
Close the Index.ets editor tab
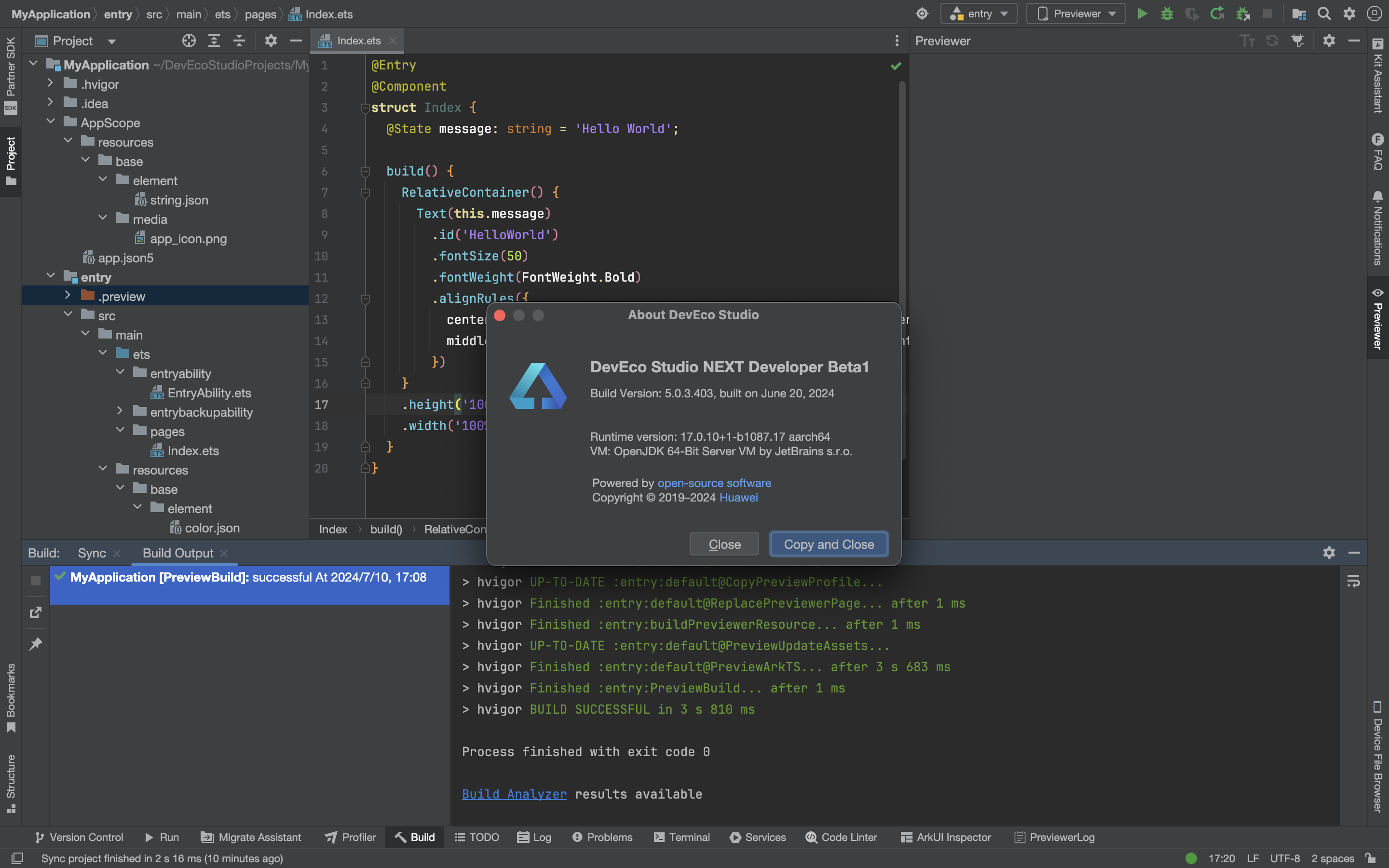point(393,41)
